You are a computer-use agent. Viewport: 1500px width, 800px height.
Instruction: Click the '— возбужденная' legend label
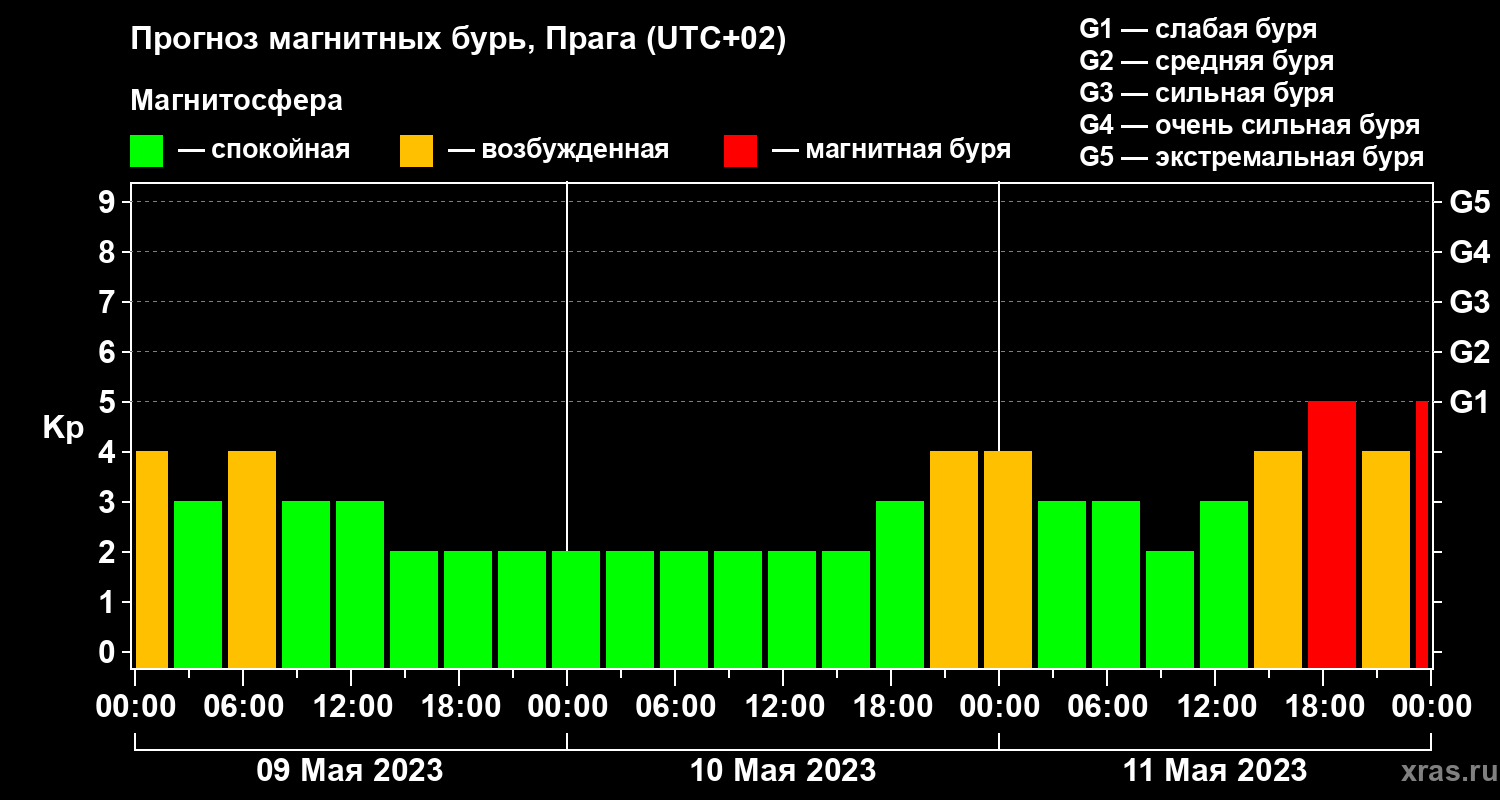558,150
